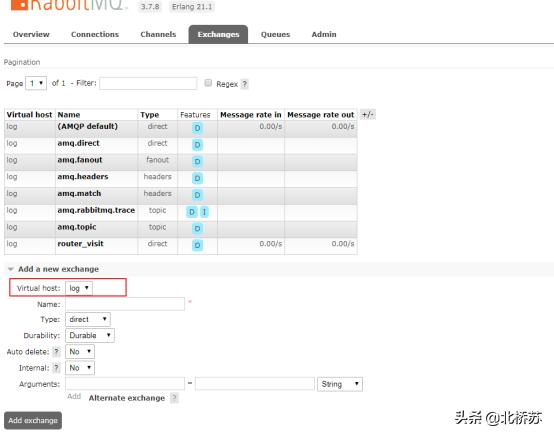Viewport: 554px width, 437px height.
Task: Switch to the Admin tab
Action: coord(324,34)
